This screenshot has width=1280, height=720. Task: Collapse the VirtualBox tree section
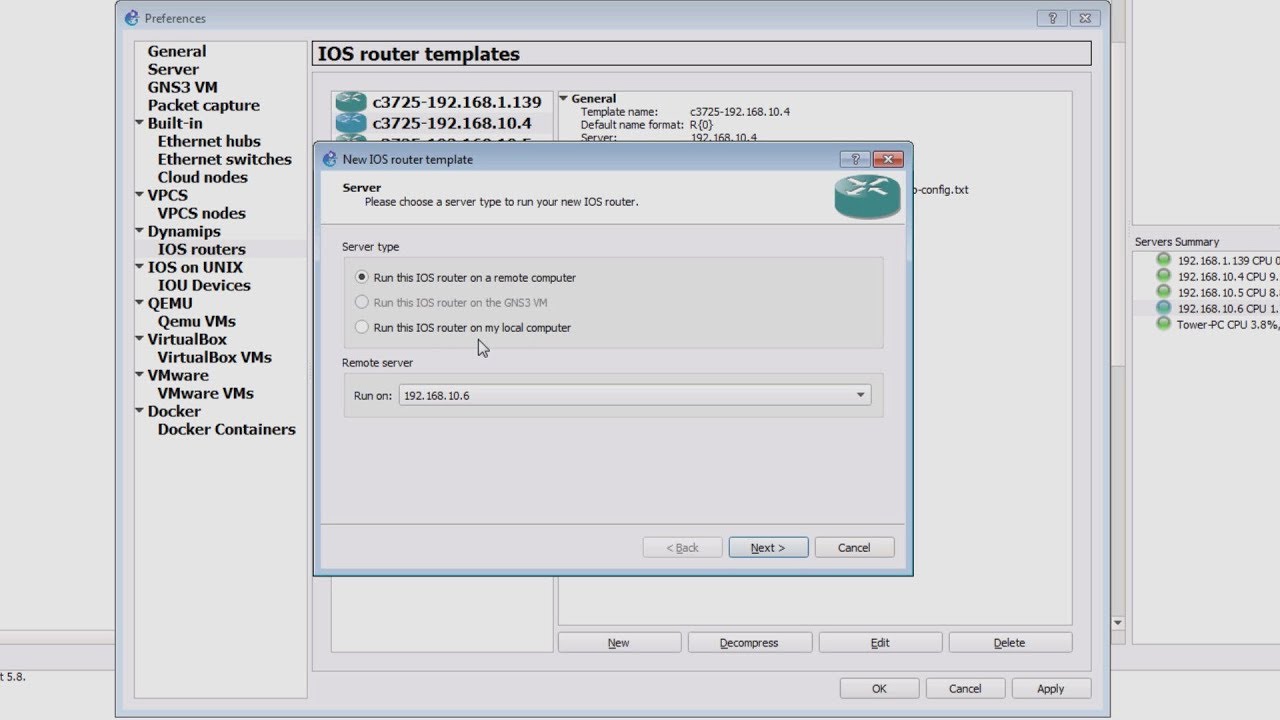click(139, 339)
